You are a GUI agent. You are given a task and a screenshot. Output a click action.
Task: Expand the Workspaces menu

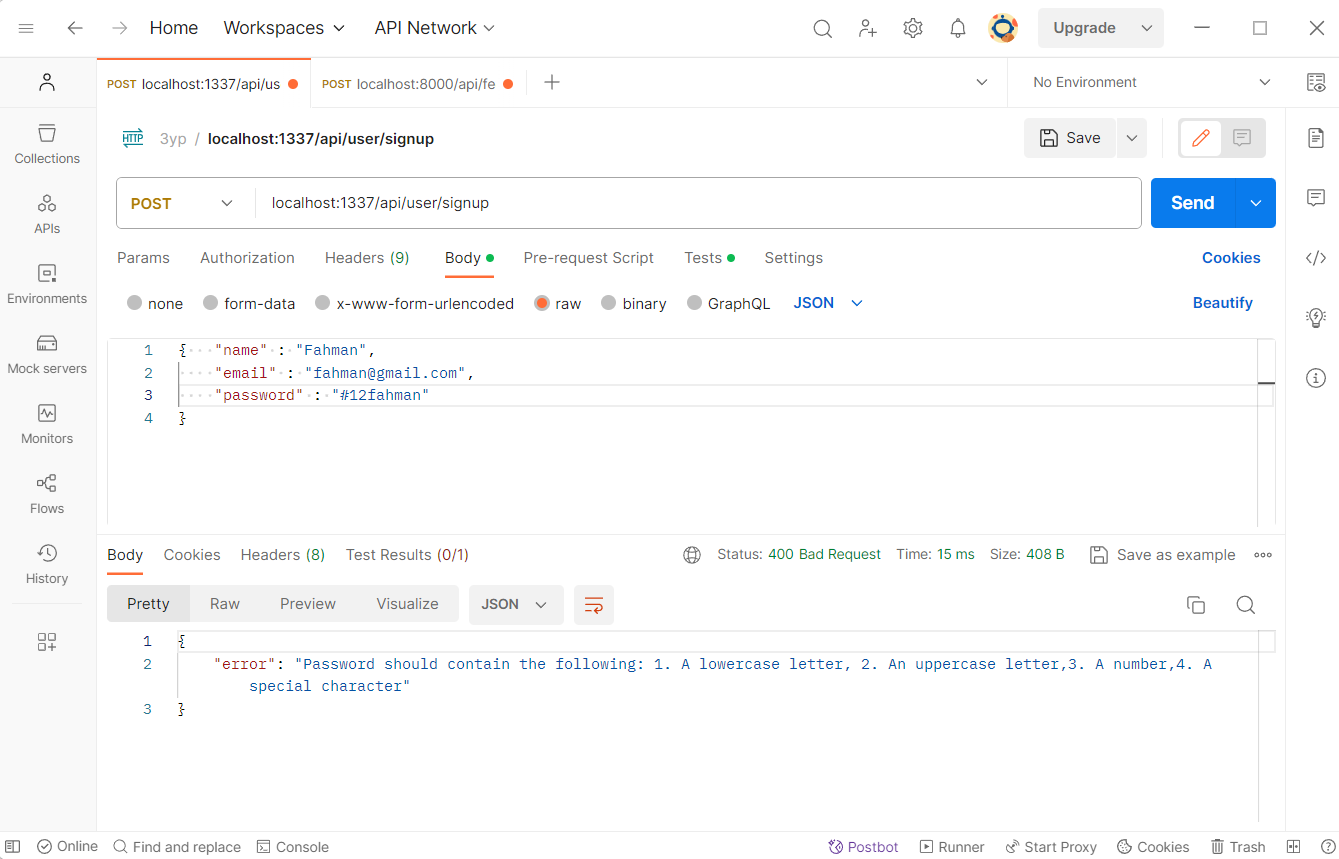(284, 28)
